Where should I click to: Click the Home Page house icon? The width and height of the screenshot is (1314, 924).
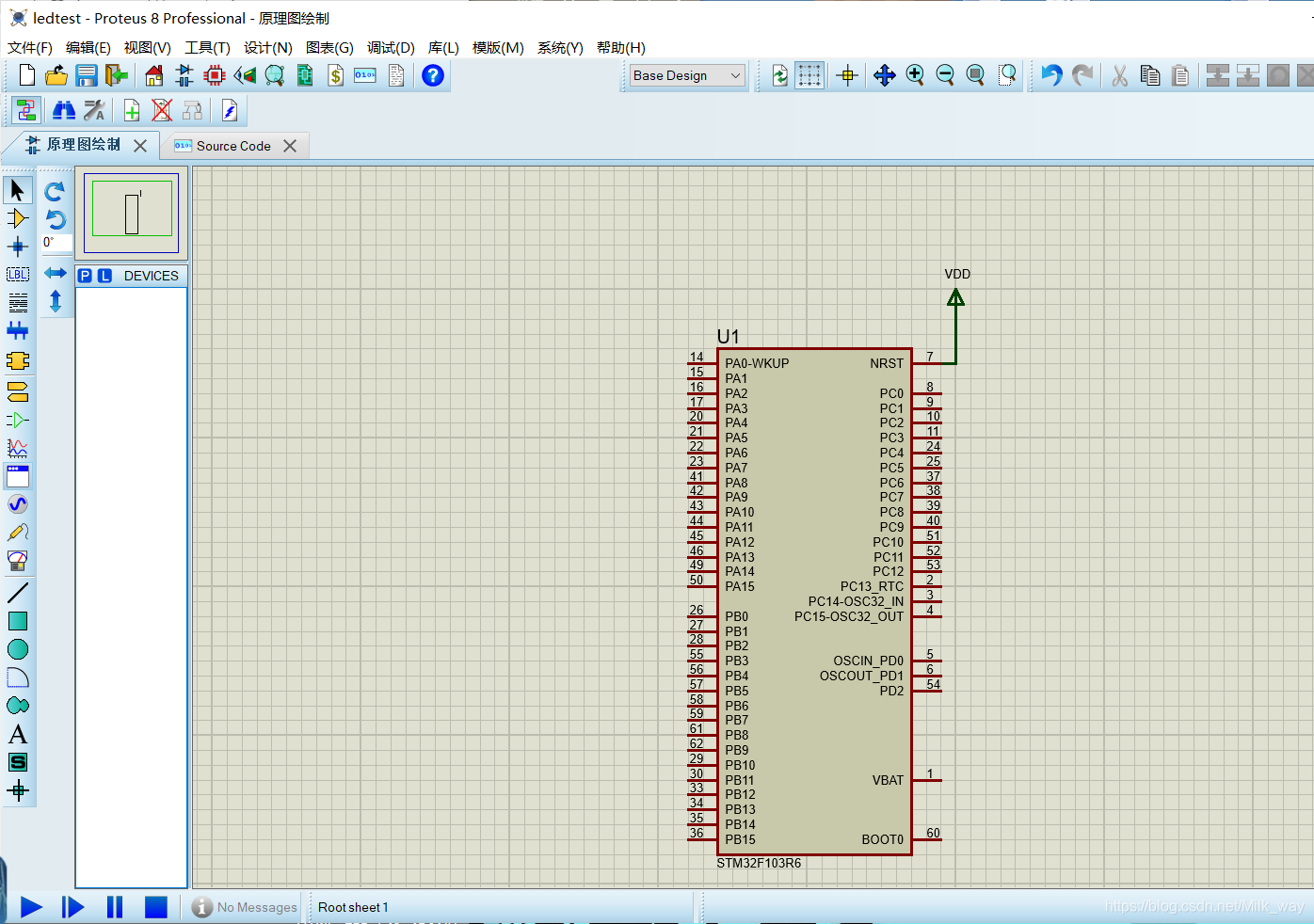(154, 75)
